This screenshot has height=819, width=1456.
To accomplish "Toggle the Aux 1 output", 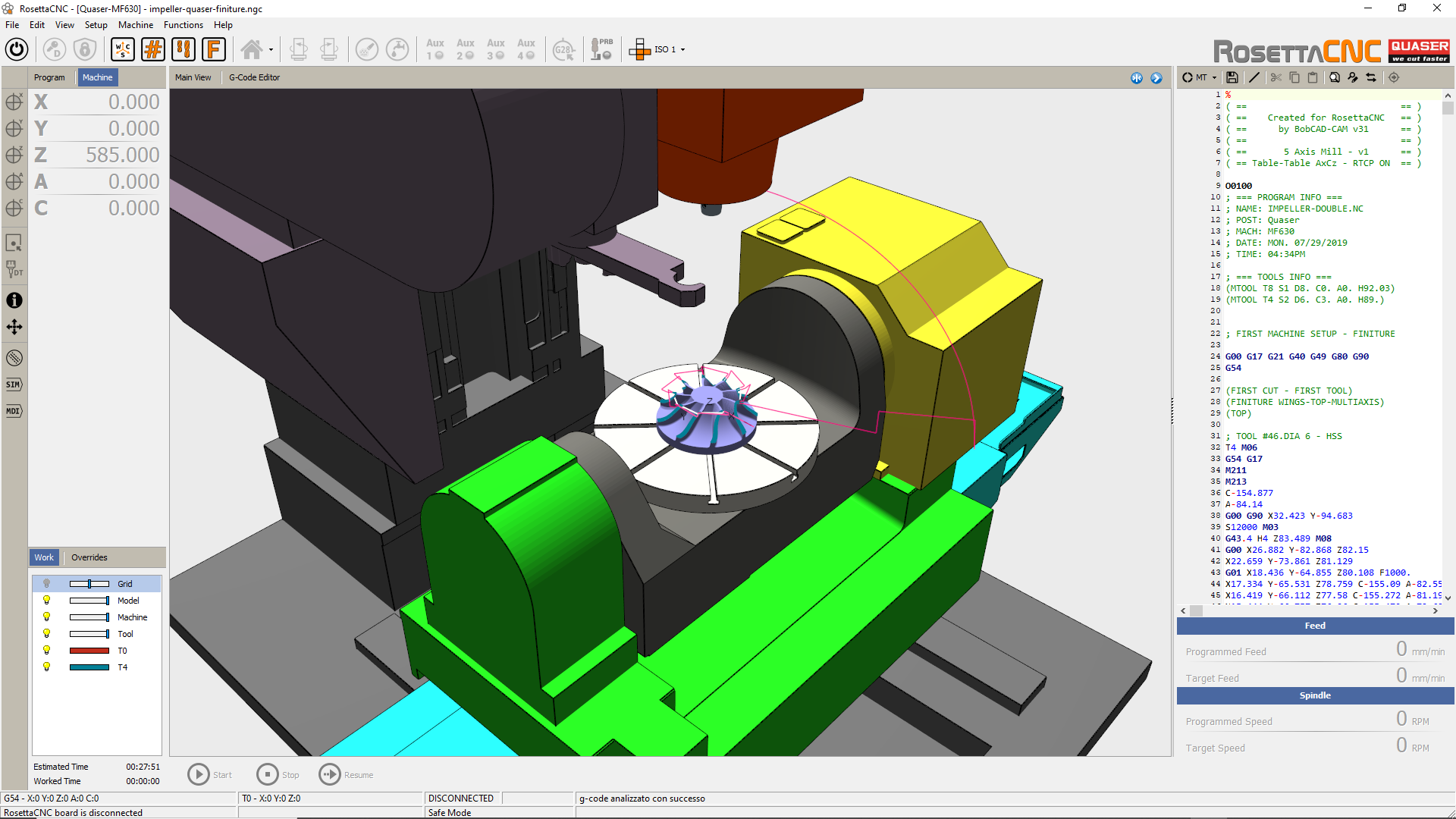I will pos(435,49).
